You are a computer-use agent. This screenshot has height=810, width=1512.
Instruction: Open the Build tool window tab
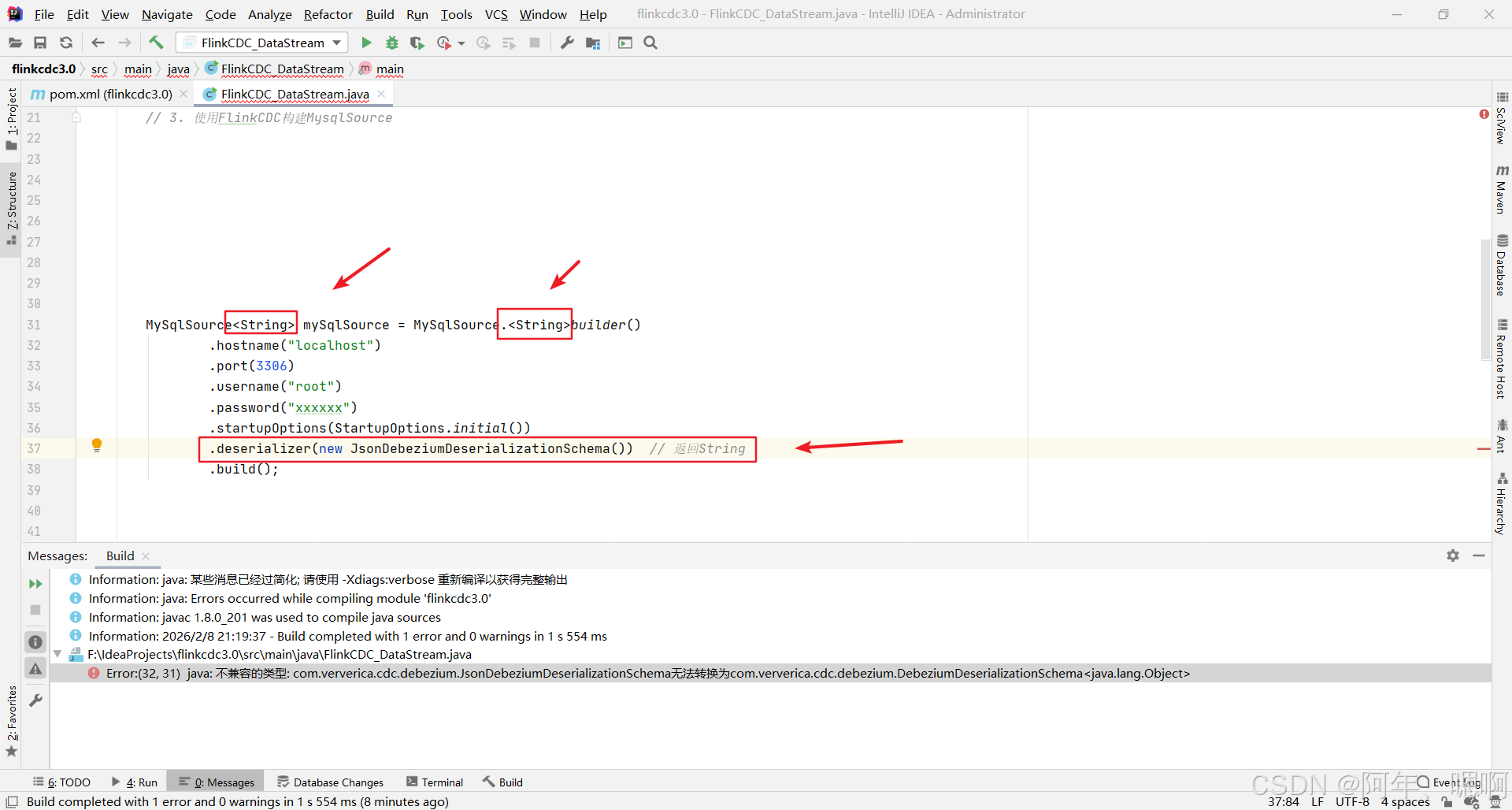[502, 782]
